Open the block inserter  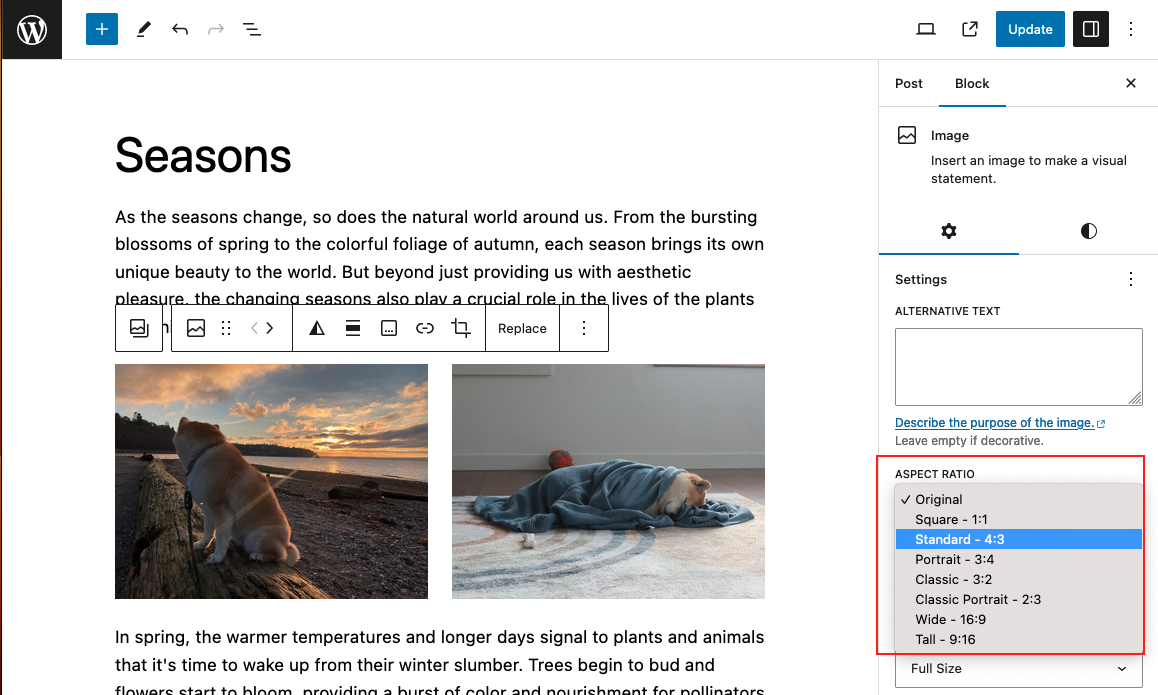101,29
